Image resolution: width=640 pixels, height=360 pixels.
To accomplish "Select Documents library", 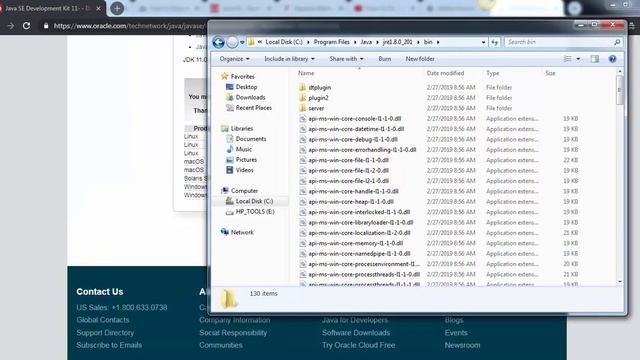I will point(251,139).
